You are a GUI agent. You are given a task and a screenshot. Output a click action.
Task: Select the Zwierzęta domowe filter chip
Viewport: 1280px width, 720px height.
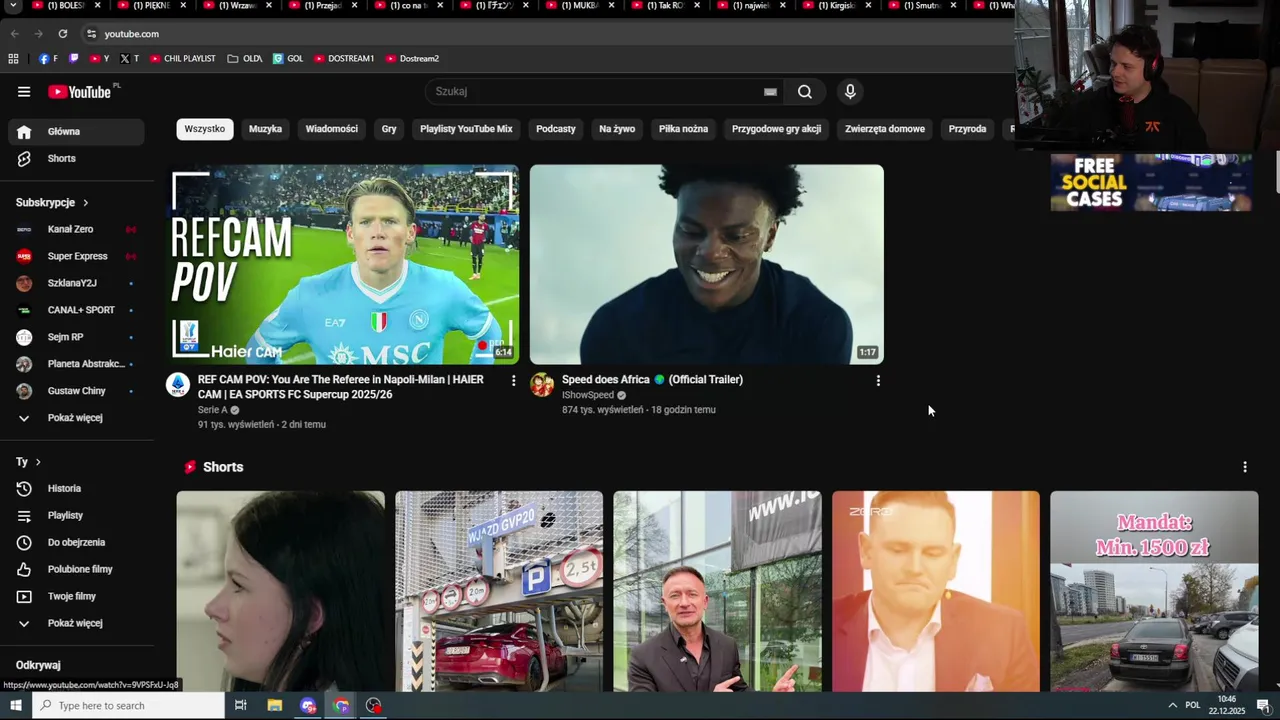(885, 129)
